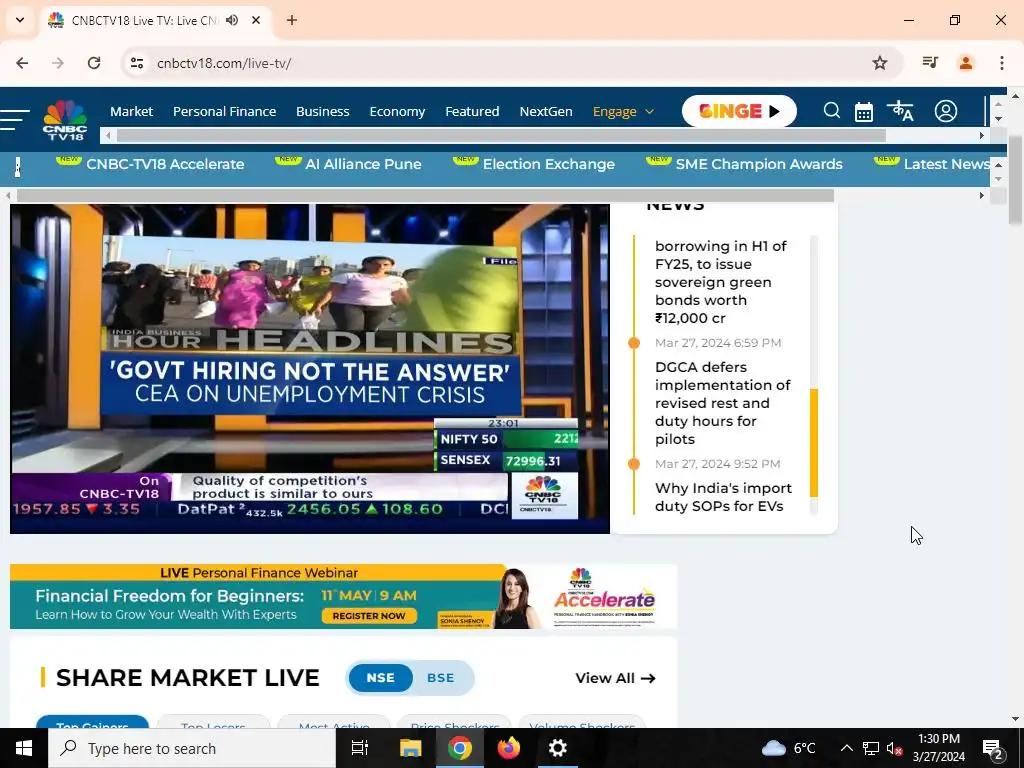1024x768 pixels.
Task: Launch Firefox from taskbar
Action: (x=509, y=748)
